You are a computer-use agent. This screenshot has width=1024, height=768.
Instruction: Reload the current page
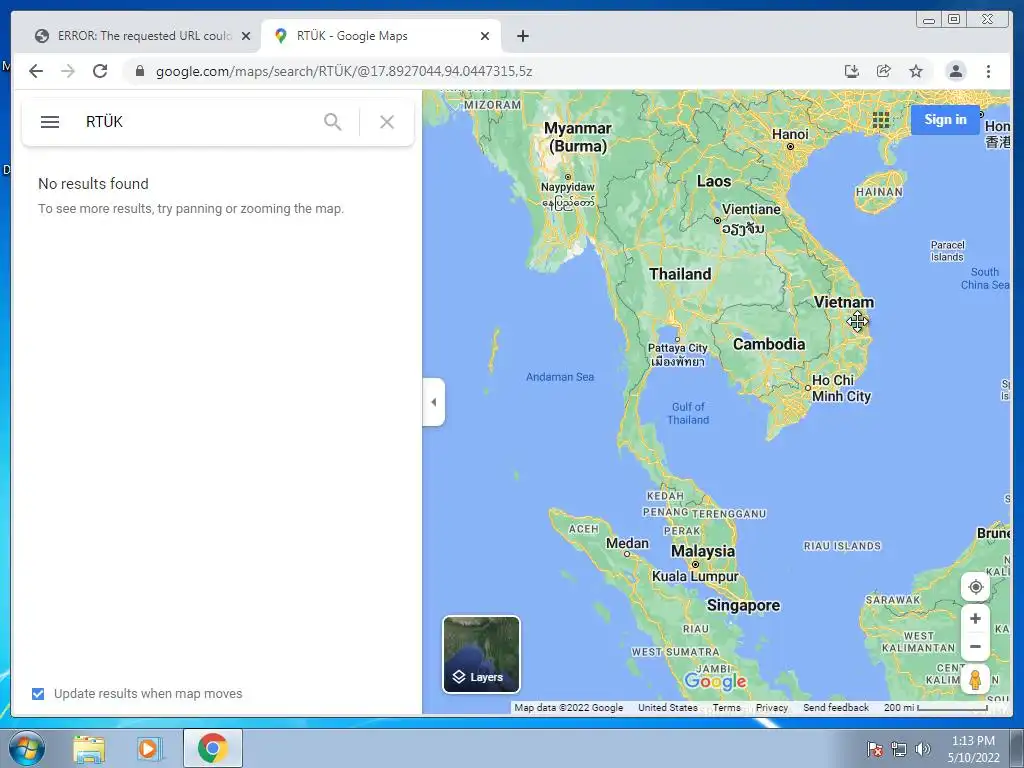tap(100, 71)
